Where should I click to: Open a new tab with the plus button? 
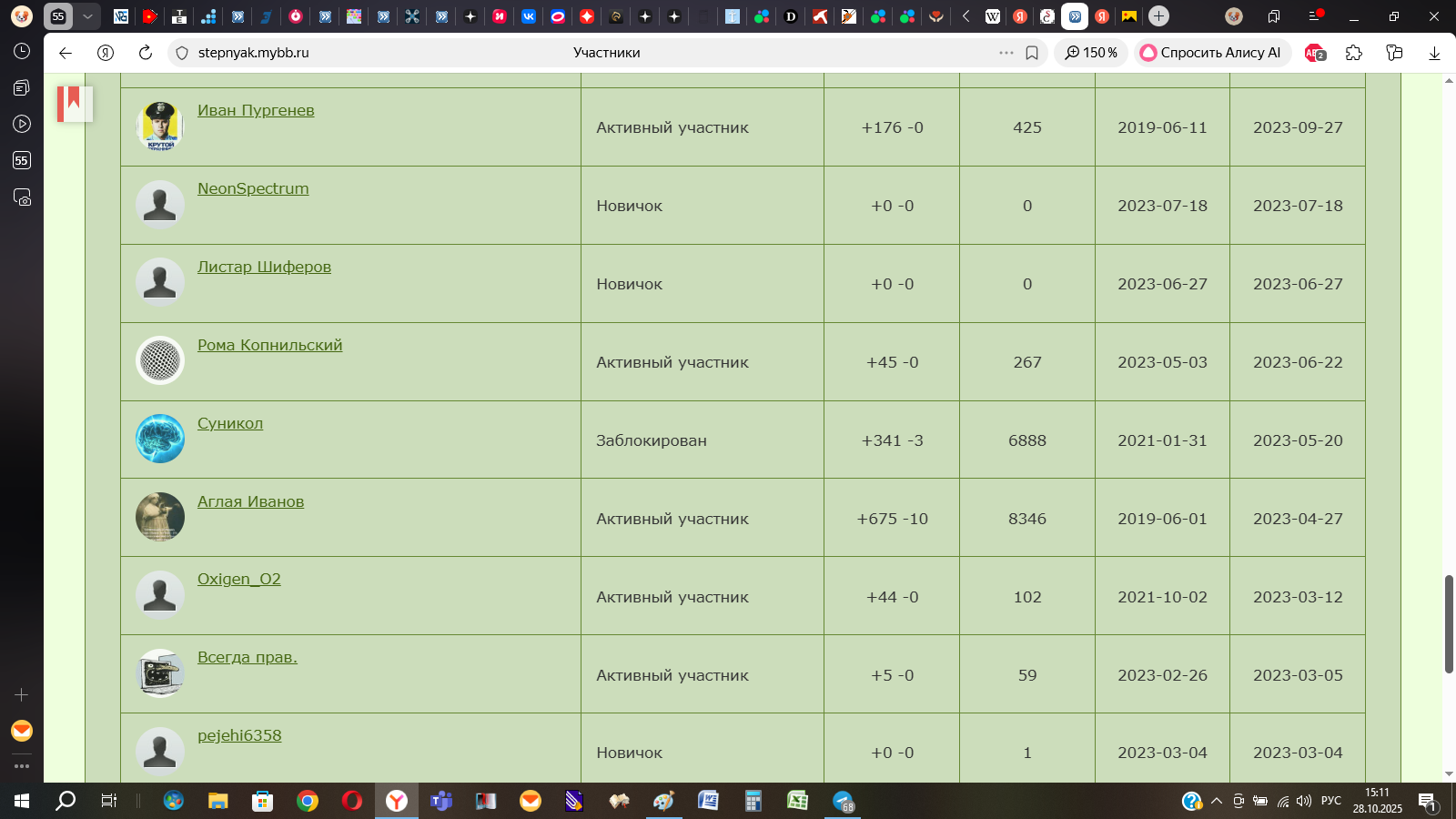click(x=1158, y=16)
